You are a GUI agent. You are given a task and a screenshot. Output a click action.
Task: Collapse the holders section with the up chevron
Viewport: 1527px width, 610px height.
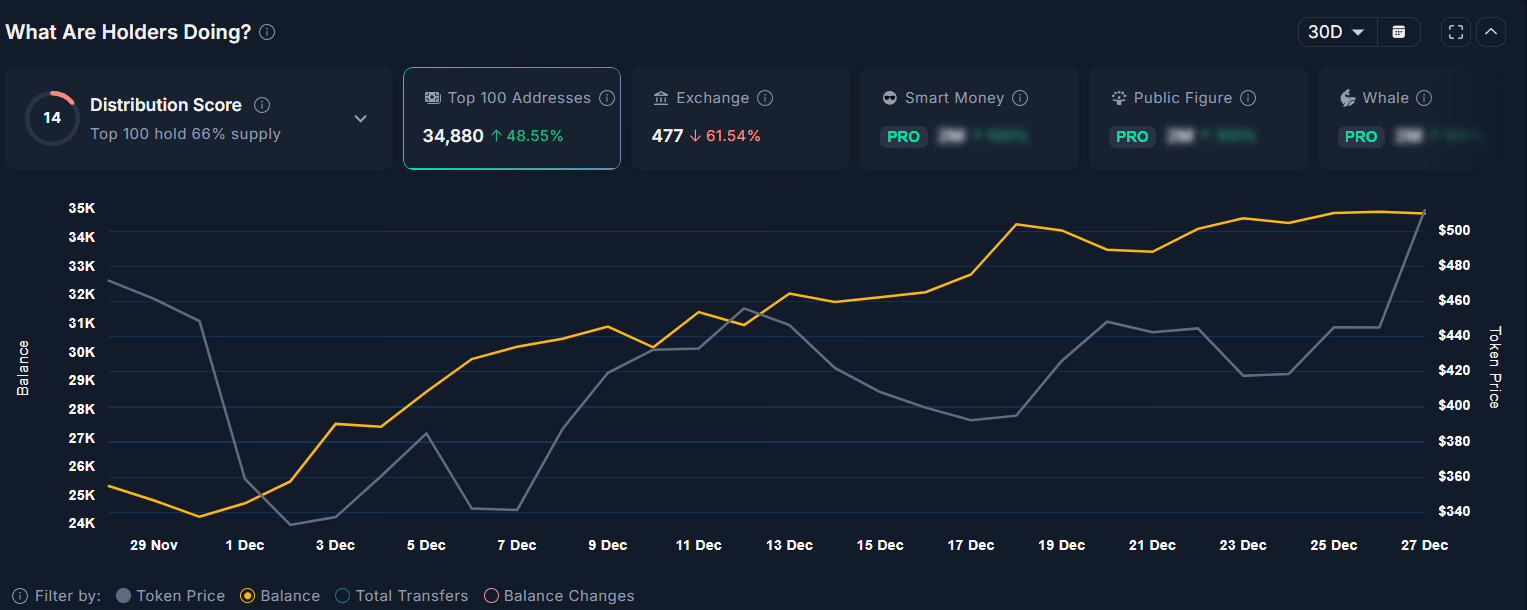click(1491, 32)
